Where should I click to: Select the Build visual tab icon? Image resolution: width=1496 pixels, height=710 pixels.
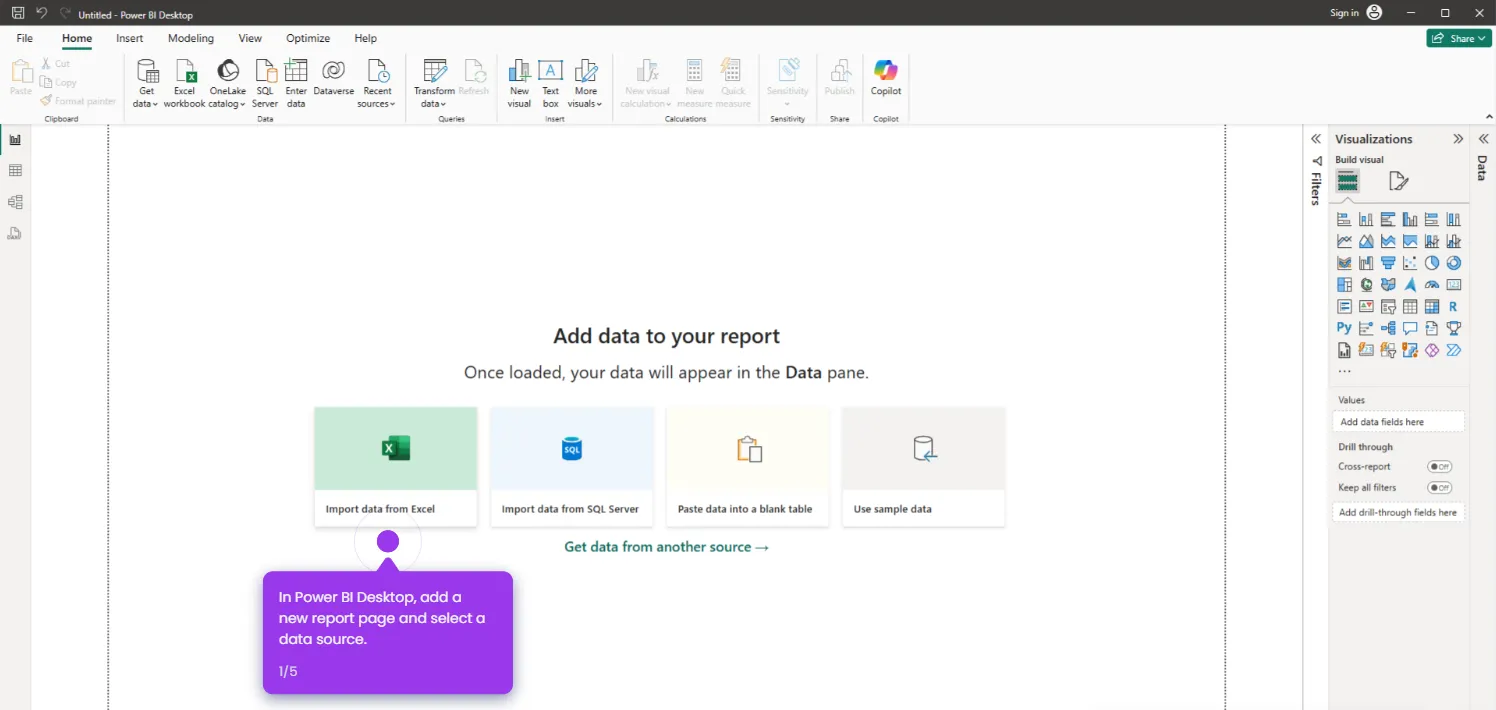click(x=1348, y=181)
